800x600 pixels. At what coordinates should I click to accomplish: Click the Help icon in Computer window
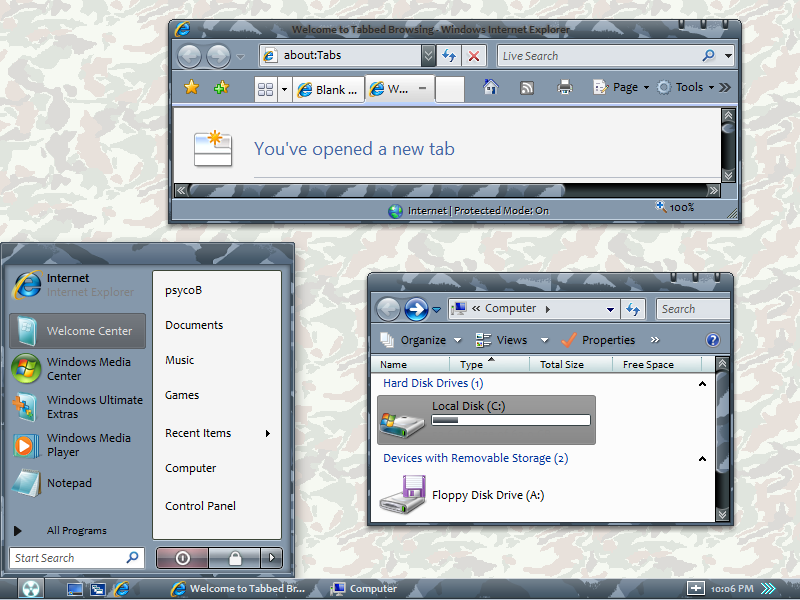[713, 340]
